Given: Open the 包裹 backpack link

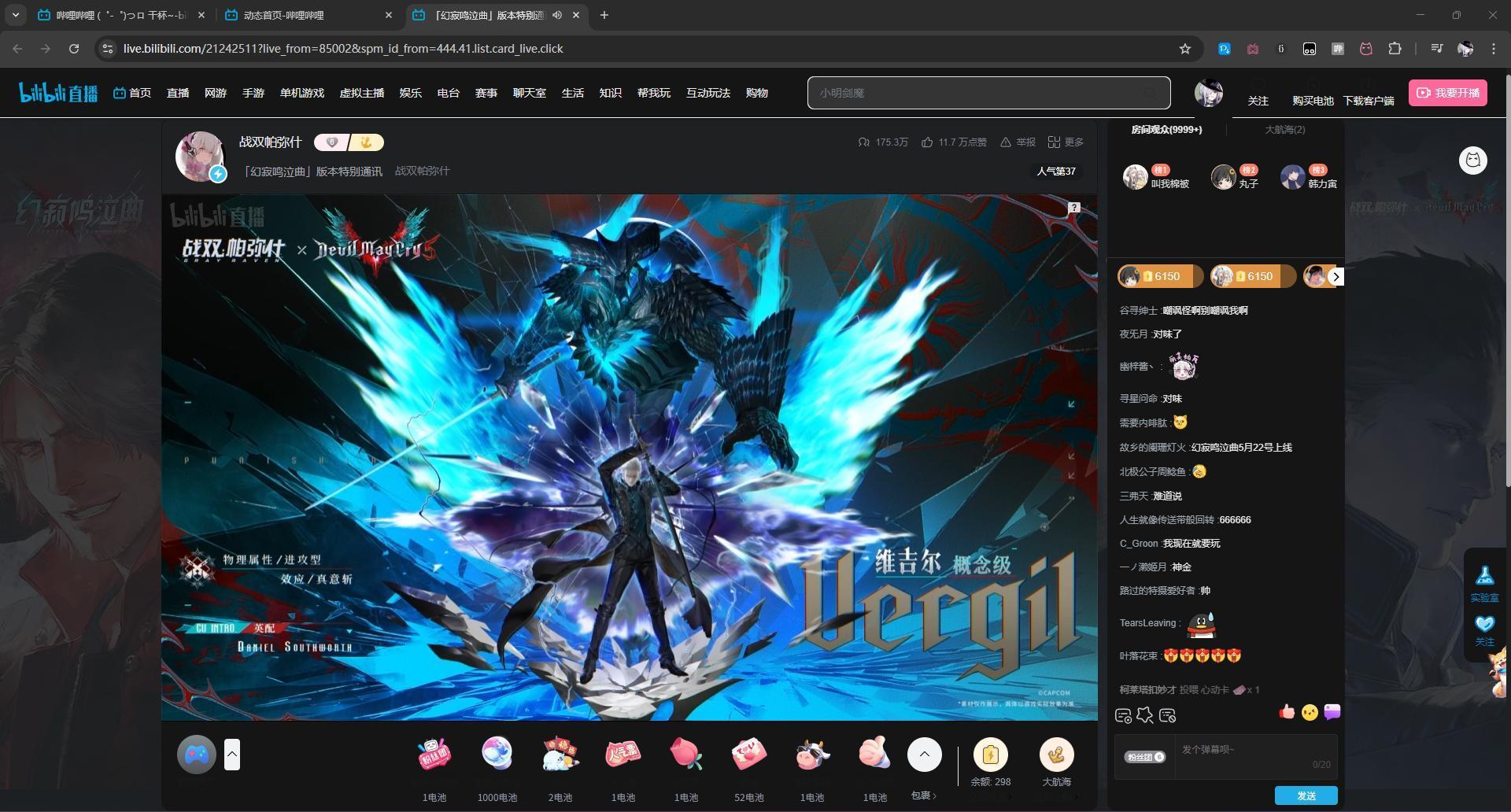Looking at the screenshot, I should [924, 795].
